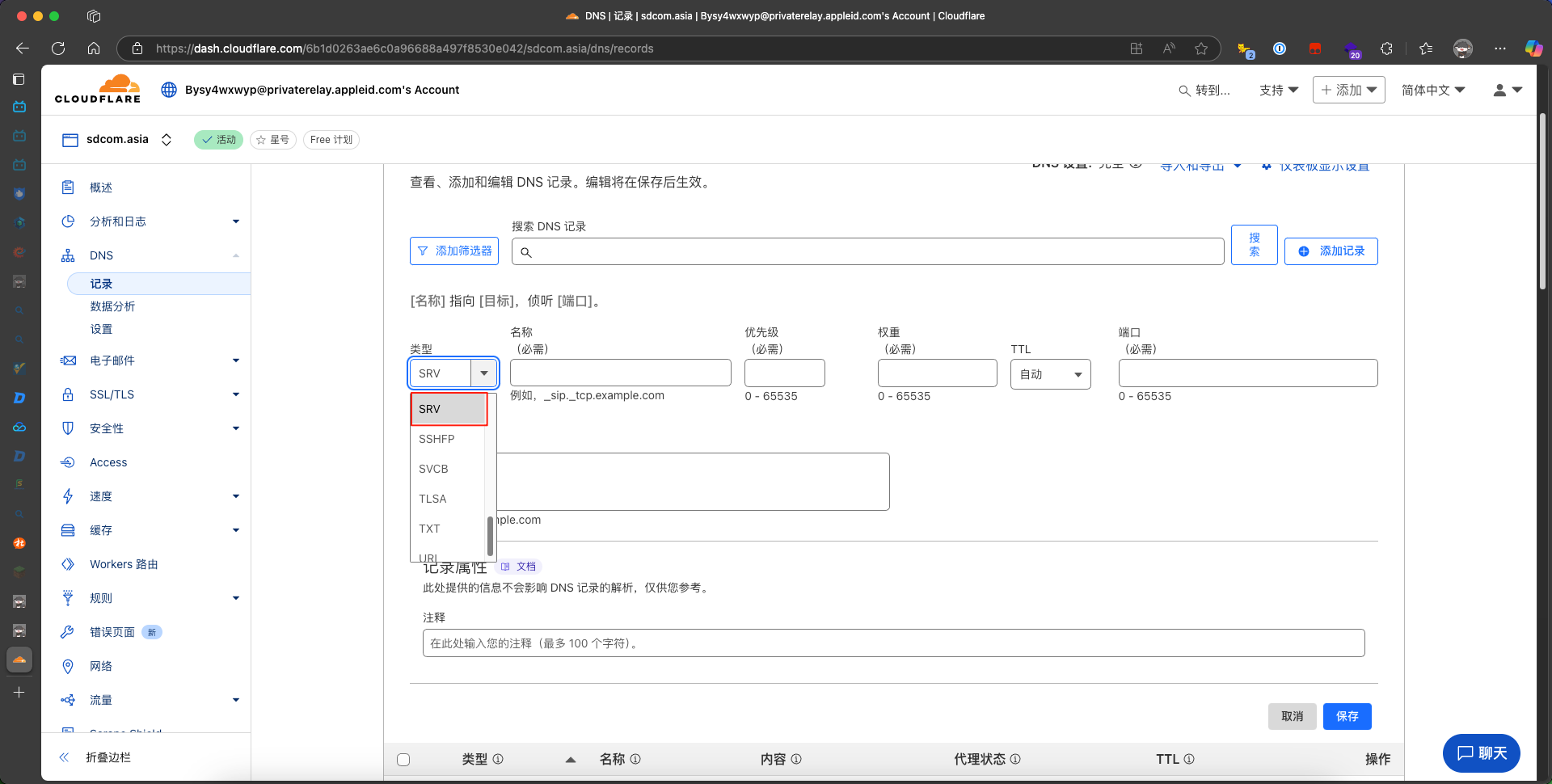Open 记录 under DNS
This screenshot has height=784, width=1552.
pyautogui.click(x=159, y=284)
